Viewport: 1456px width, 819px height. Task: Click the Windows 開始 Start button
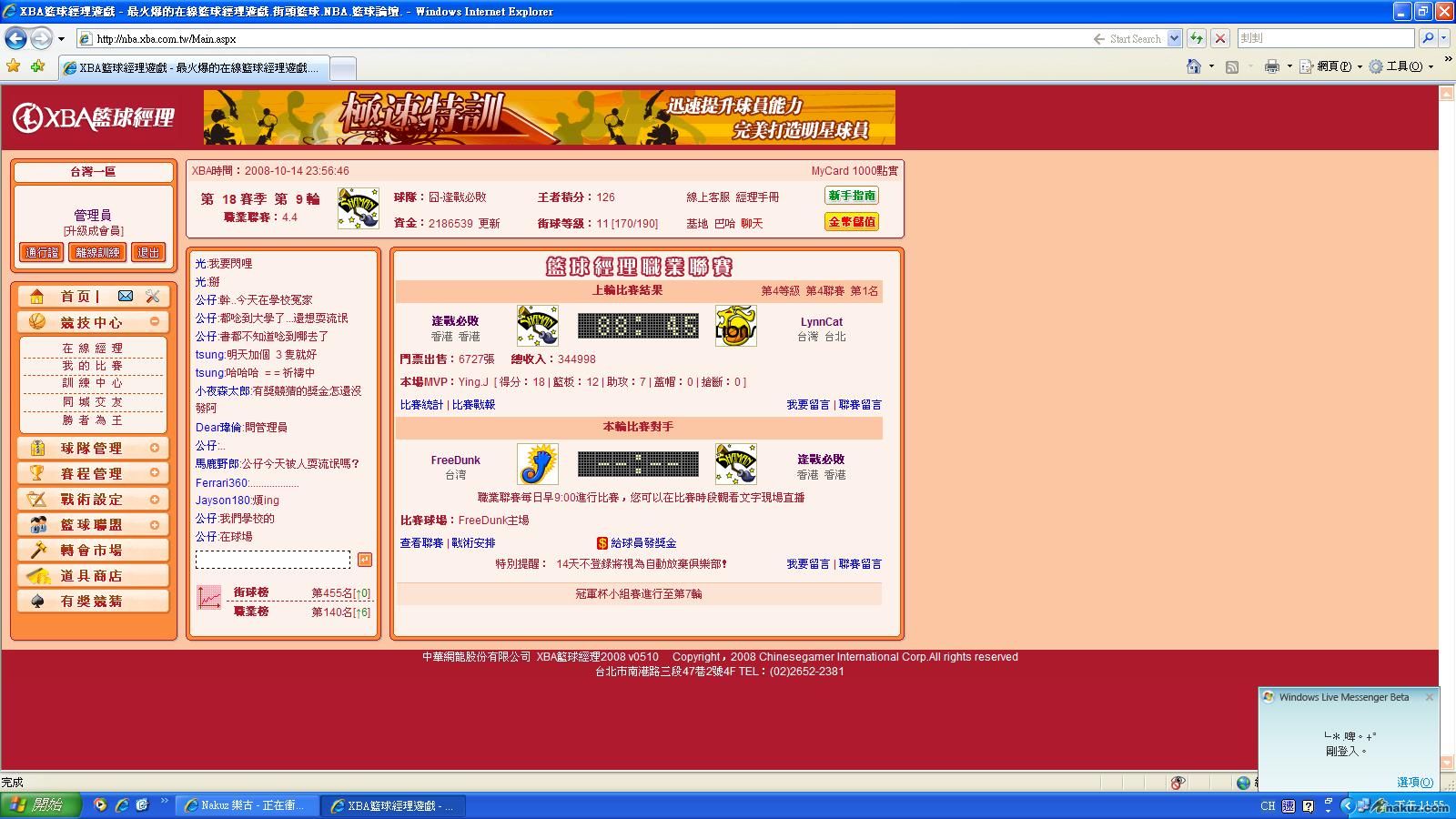(41, 805)
